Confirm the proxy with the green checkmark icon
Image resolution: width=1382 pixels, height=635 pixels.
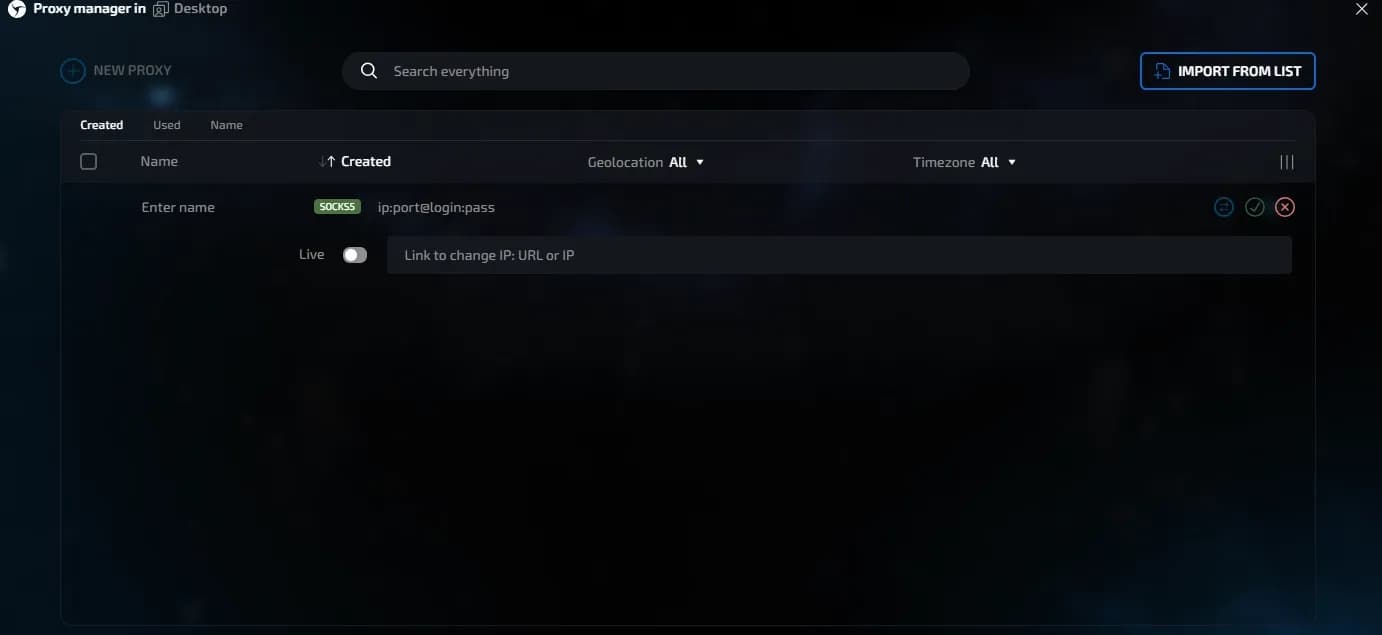(1255, 207)
